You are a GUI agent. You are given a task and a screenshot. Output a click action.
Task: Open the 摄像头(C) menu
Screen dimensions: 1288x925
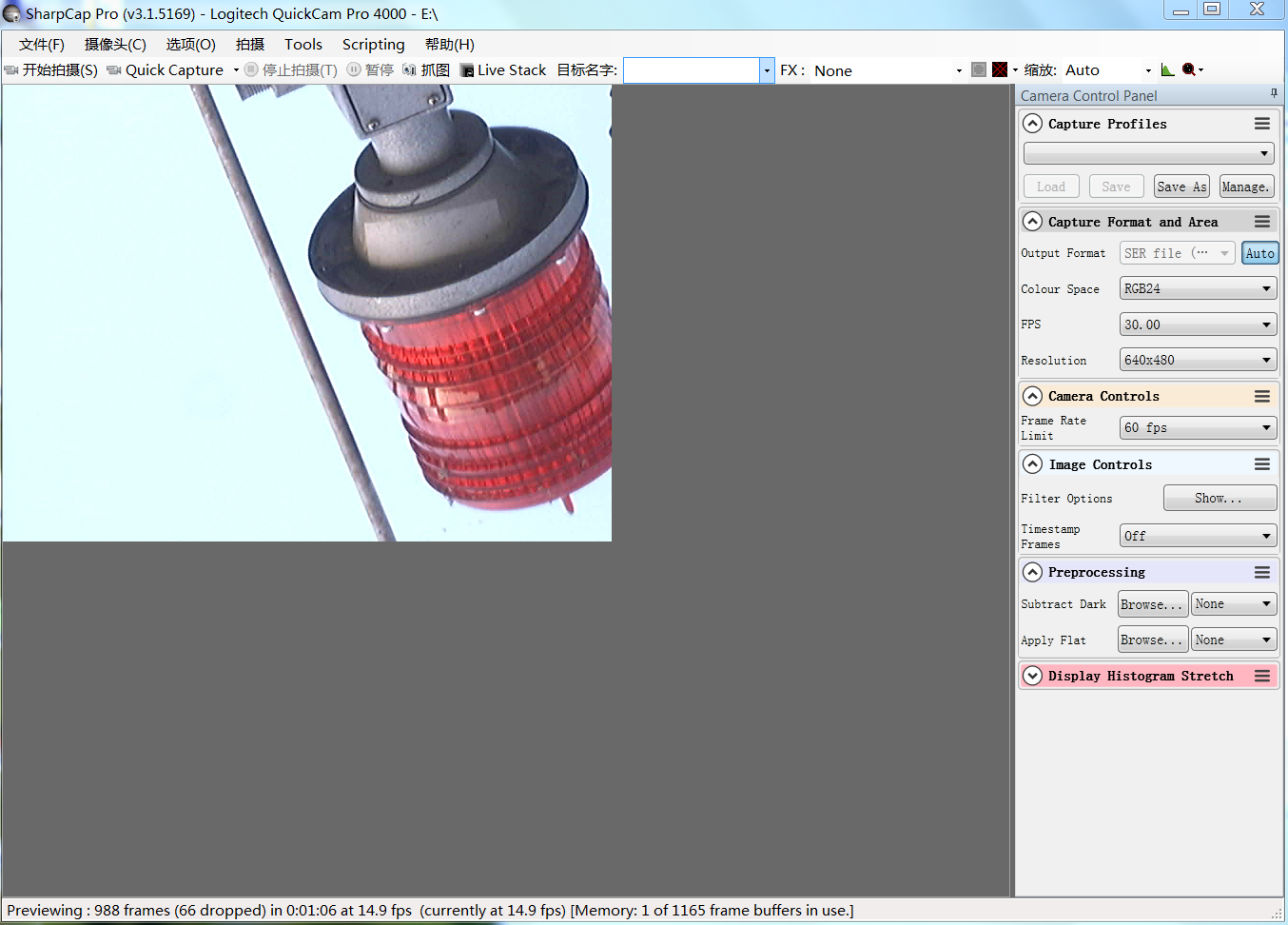coord(115,45)
